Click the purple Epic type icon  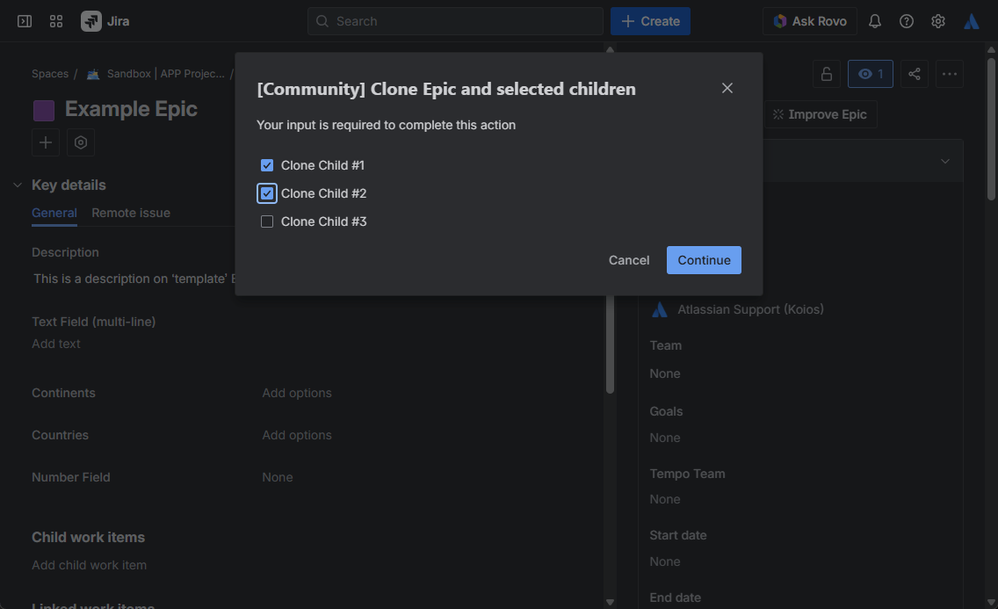[x=43, y=110]
